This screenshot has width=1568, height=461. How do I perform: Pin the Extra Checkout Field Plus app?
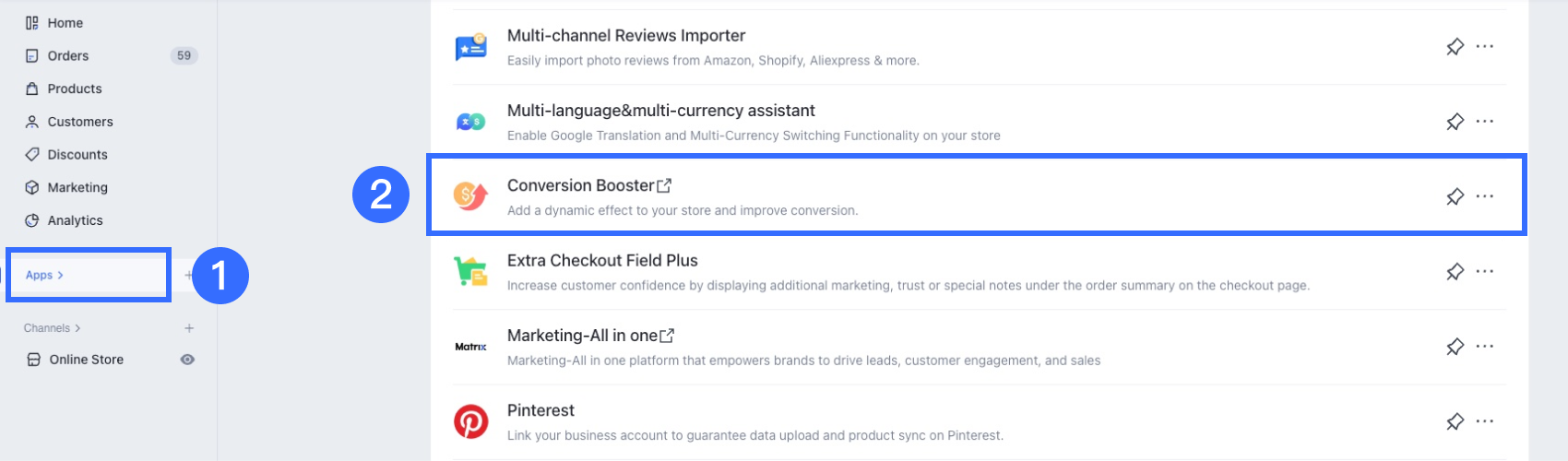point(1455,271)
